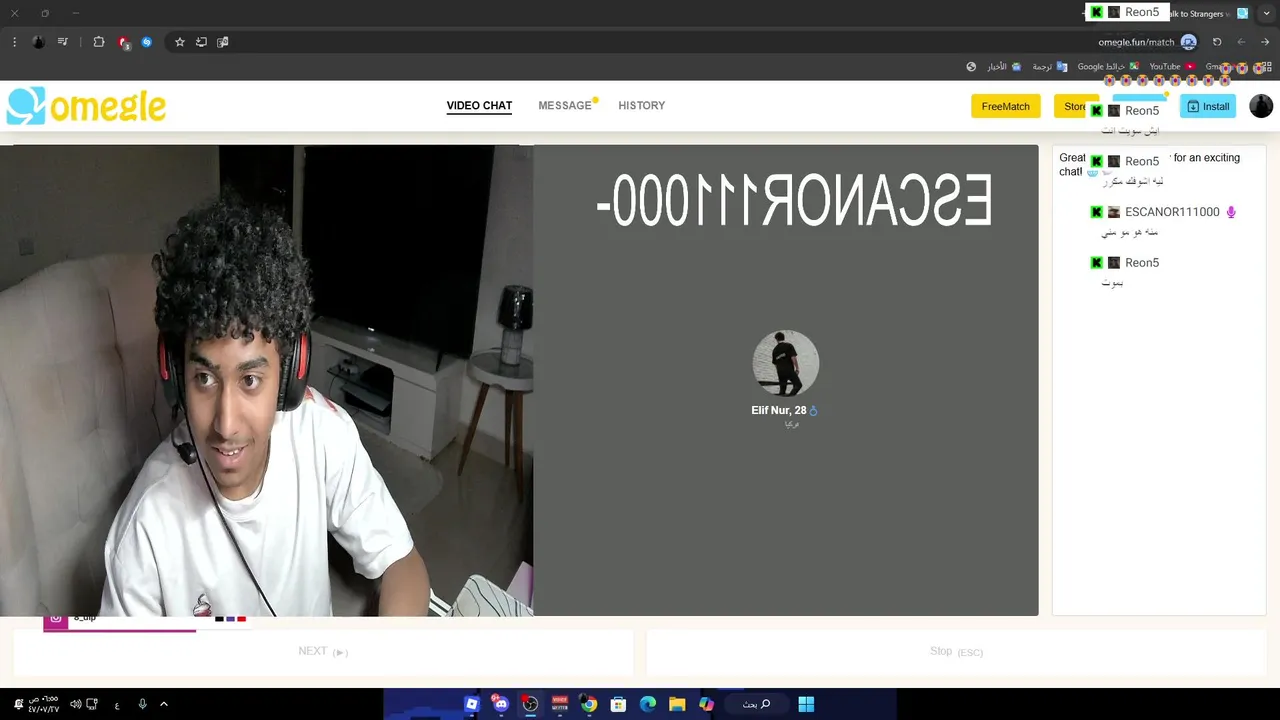Open the media control playlist icon

(63, 42)
